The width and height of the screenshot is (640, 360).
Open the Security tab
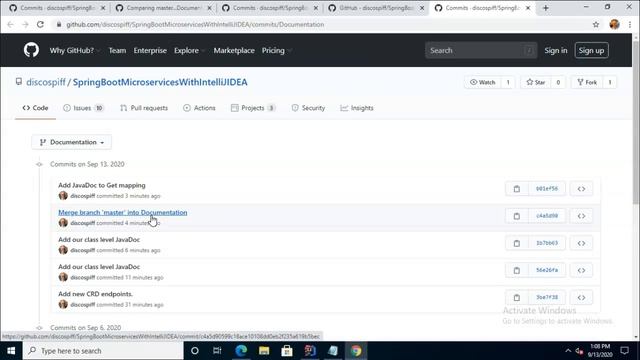tap(308, 108)
